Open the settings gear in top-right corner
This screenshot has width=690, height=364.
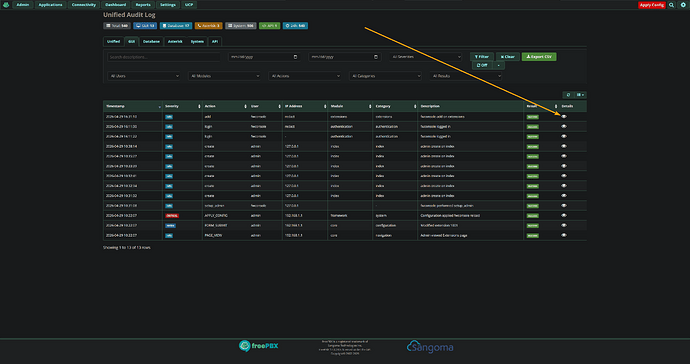683,5
